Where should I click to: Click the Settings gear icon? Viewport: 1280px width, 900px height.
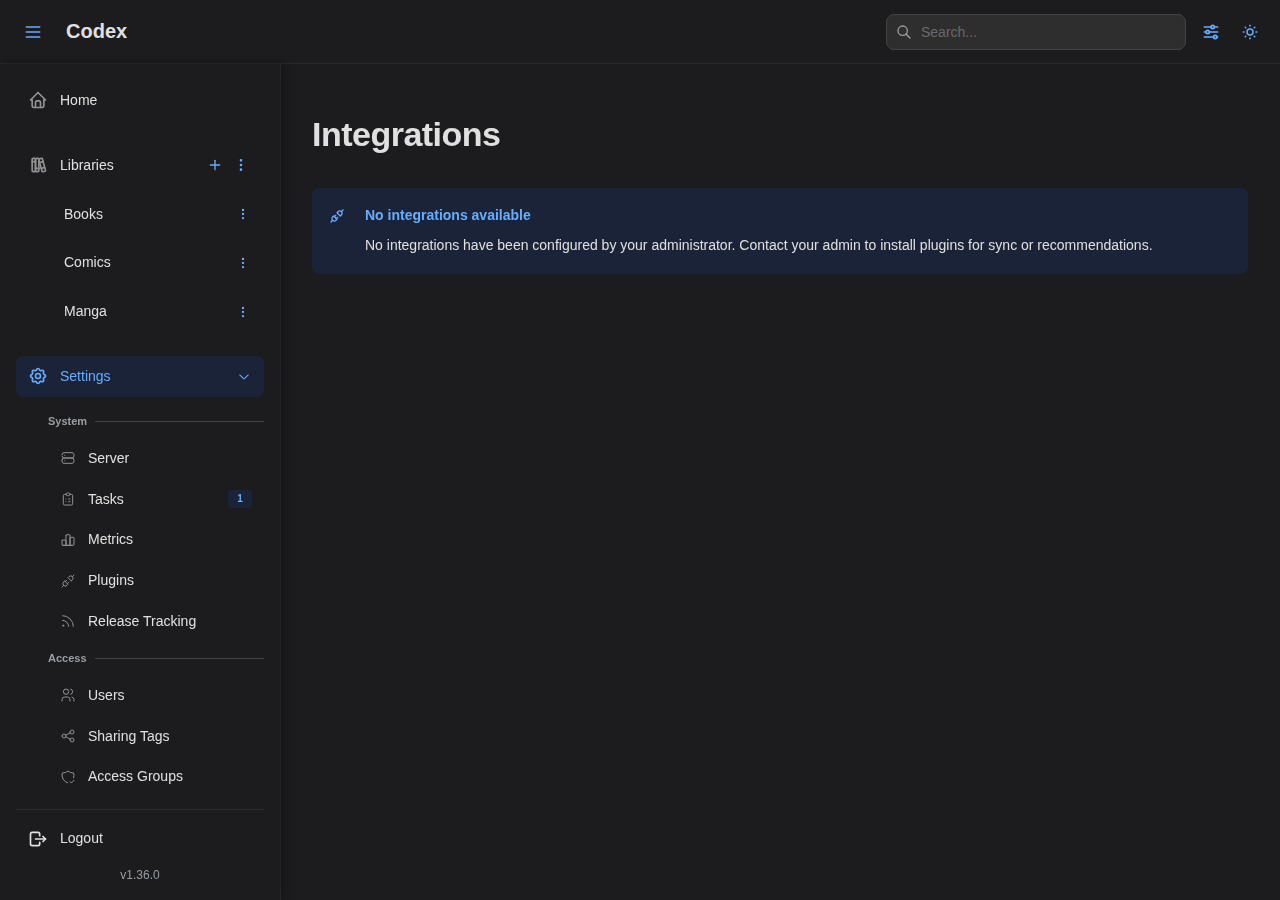coord(38,376)
